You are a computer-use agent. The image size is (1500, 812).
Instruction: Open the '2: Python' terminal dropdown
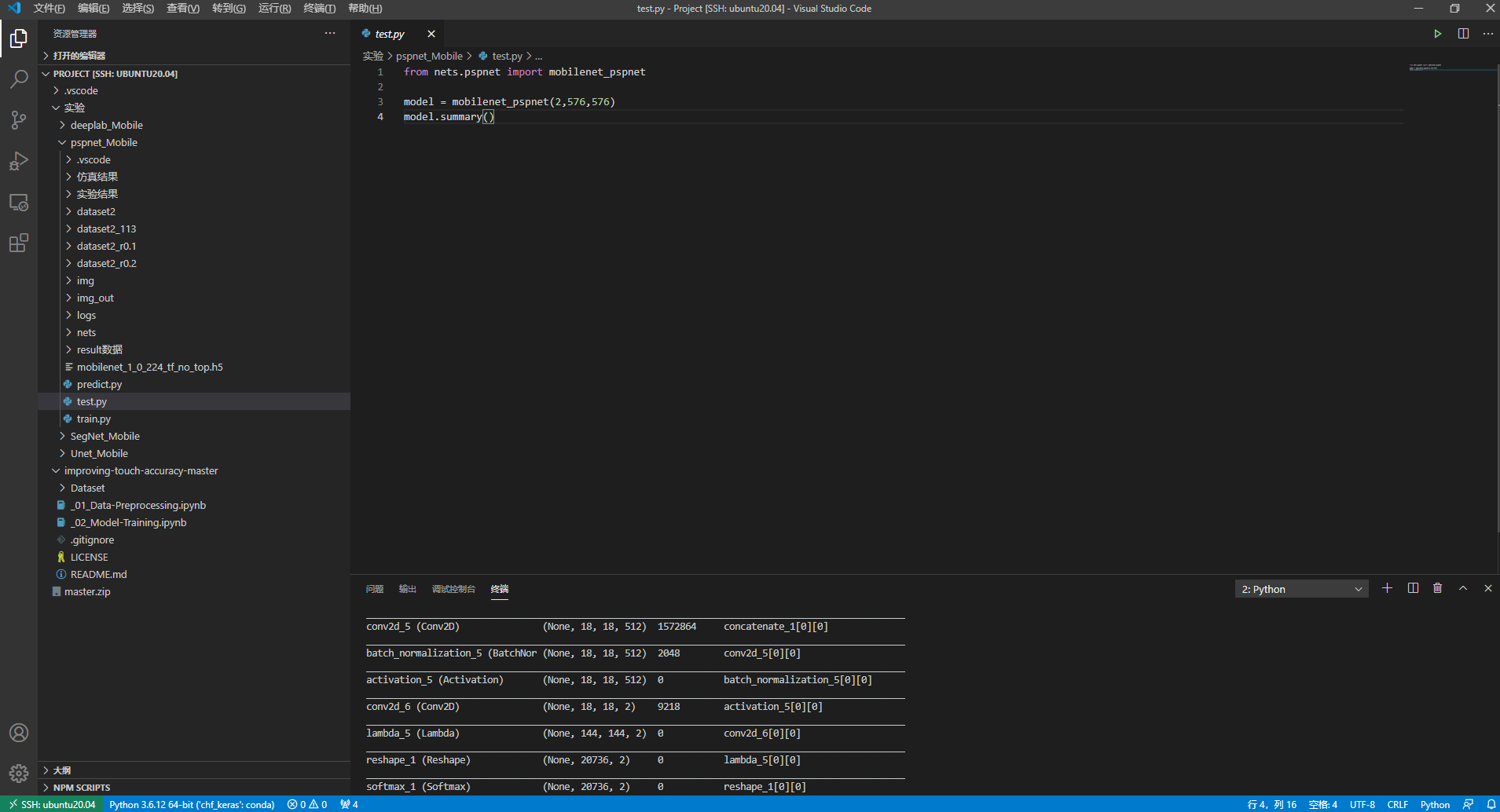1300,588
